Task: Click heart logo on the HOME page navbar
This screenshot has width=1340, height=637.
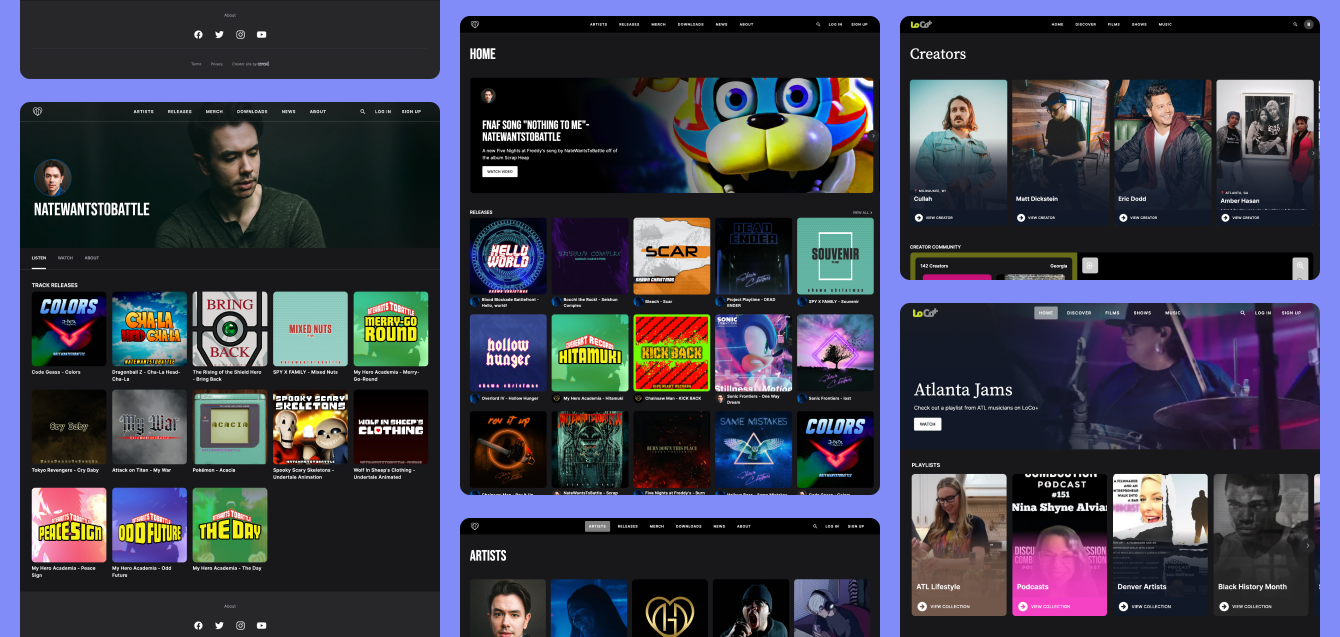Action: point(475,24)
